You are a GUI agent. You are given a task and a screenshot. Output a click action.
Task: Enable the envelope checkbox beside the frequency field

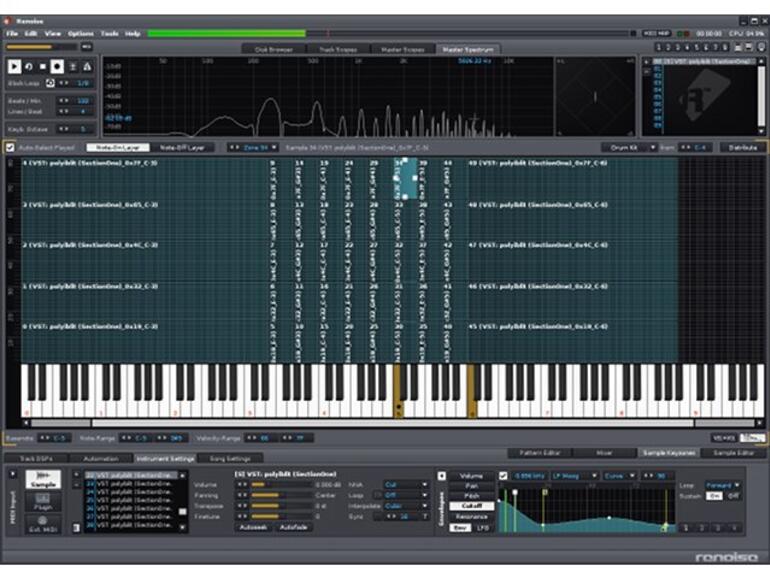coord(503,475)
